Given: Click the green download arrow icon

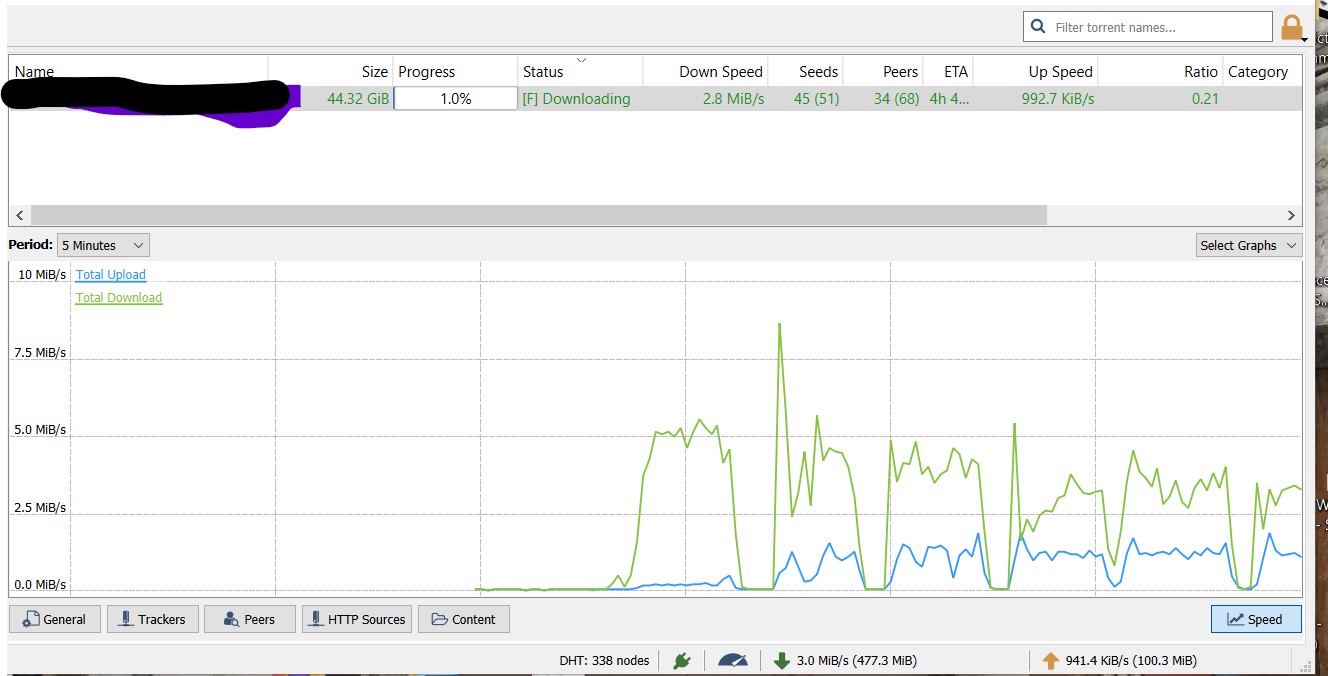Looking at the screenshot, I should pos(781,660).
